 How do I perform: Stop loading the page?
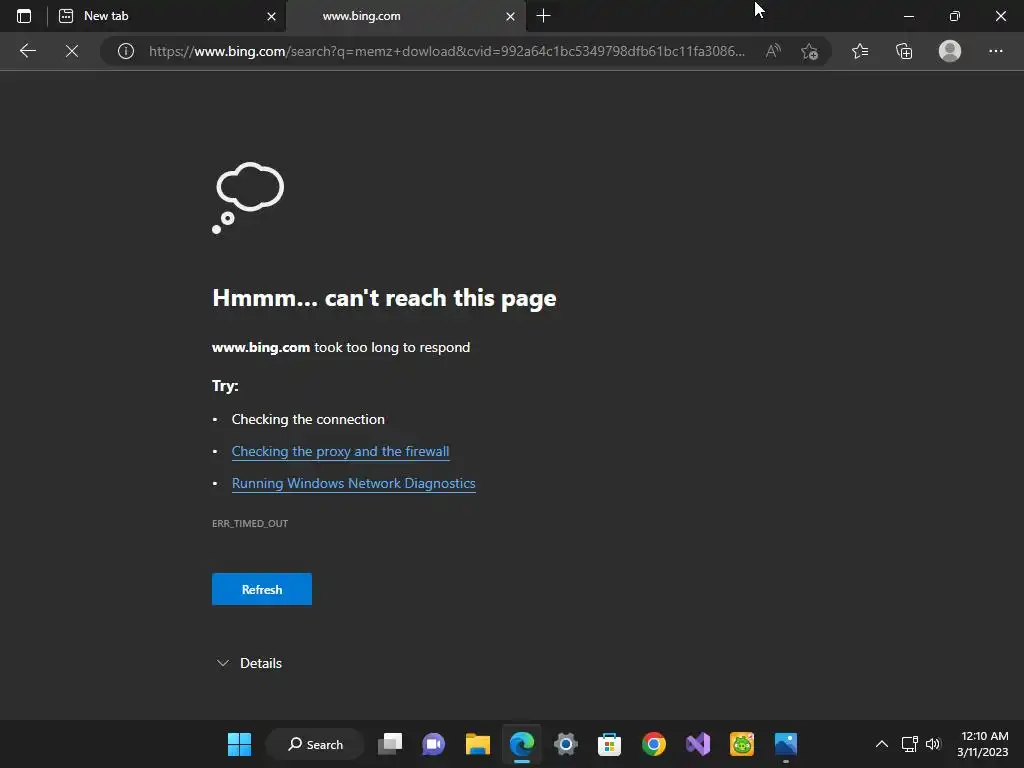72,51
